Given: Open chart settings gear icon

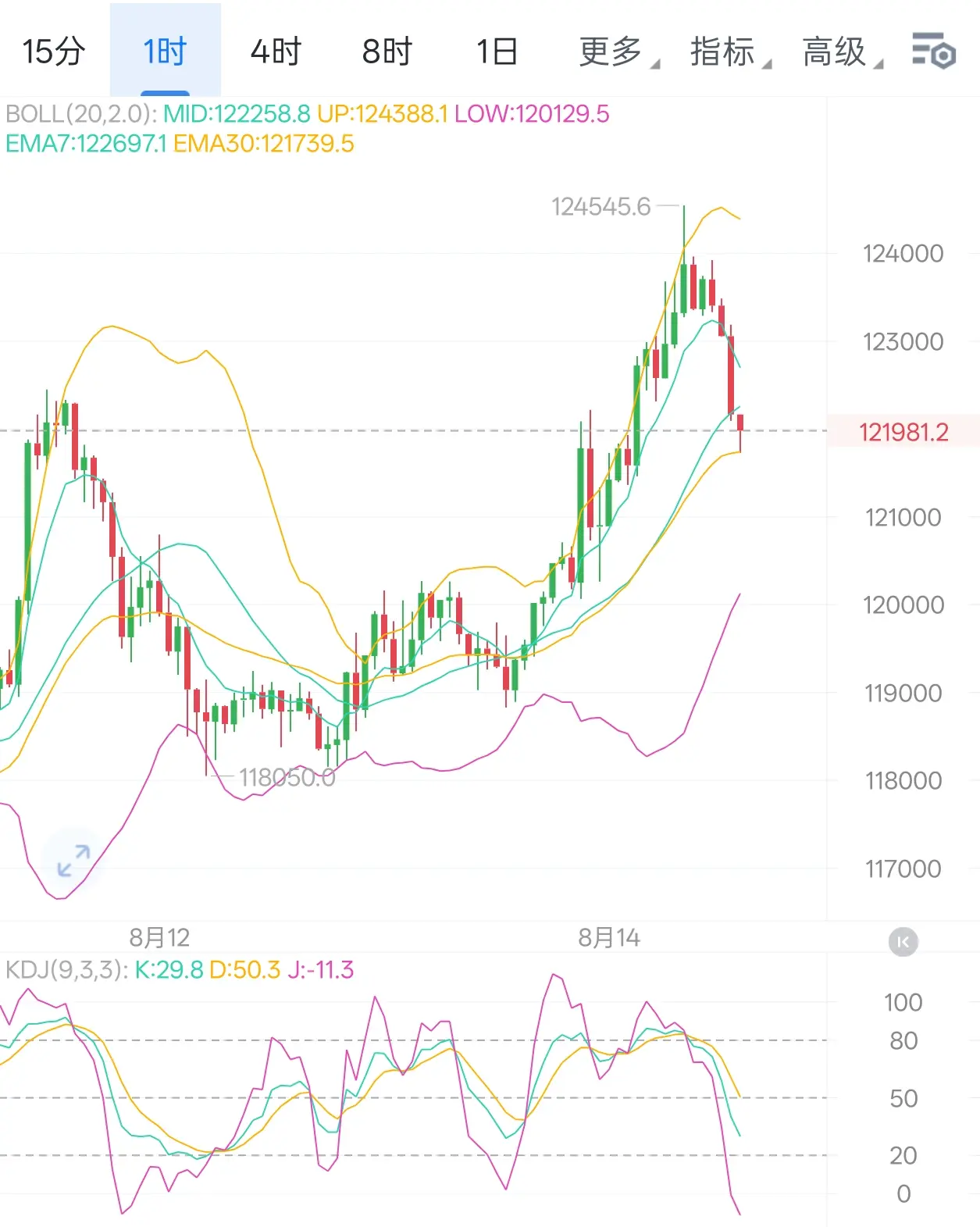Looking at the screenshot, I should 934,52.
